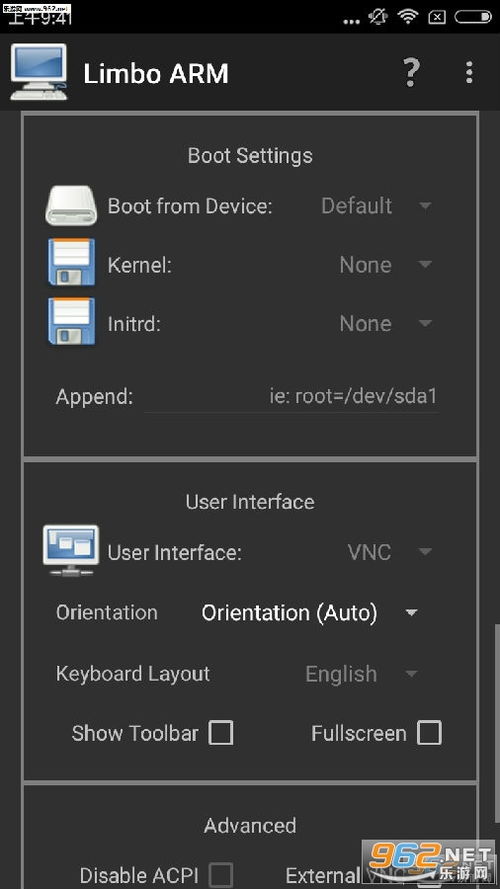Tap the Wi-Fi status bar icon
Screen dimensions: 500x889
[408, 17]
